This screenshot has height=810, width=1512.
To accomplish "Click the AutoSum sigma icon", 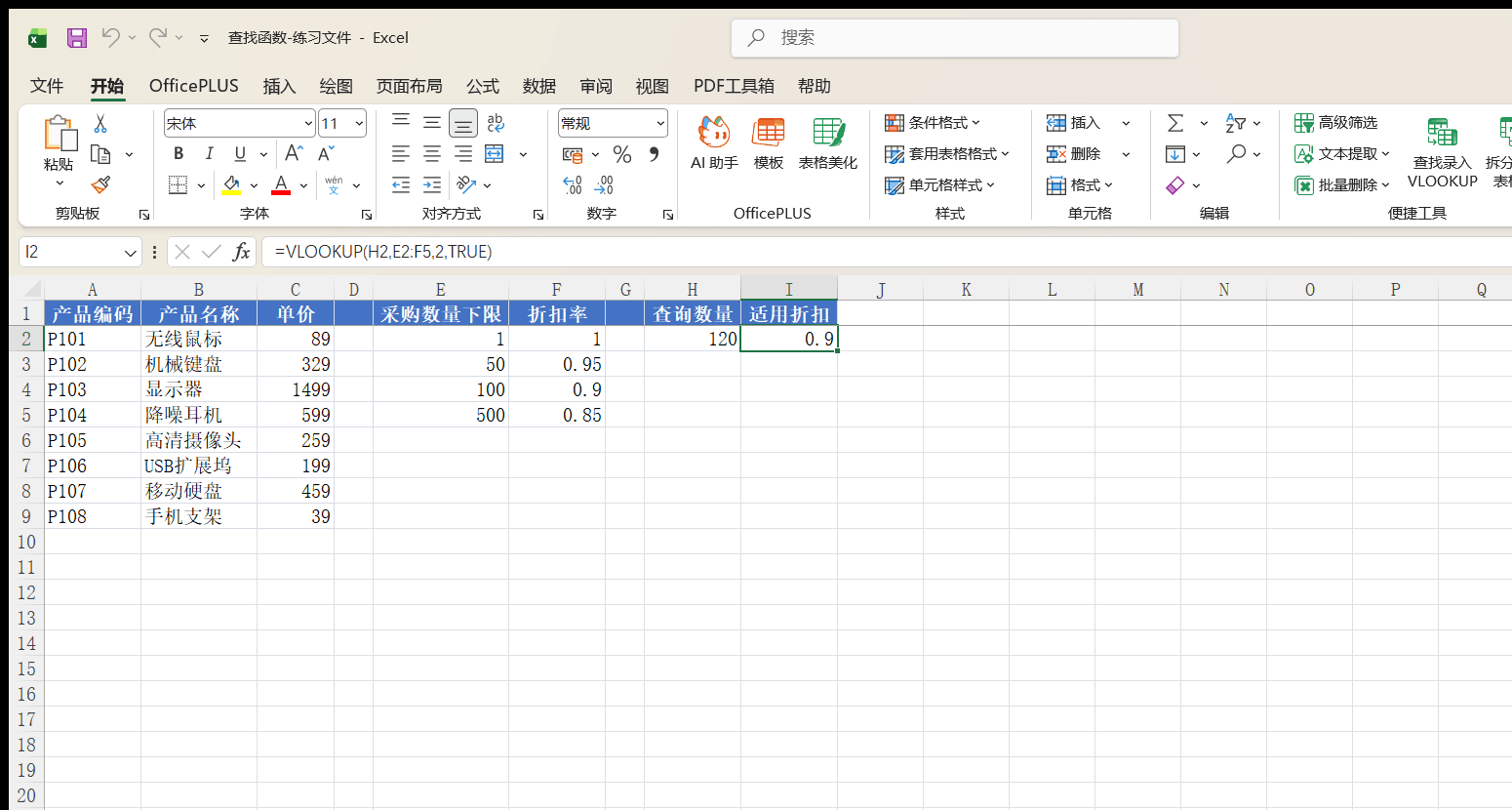I will point(1175,123).
